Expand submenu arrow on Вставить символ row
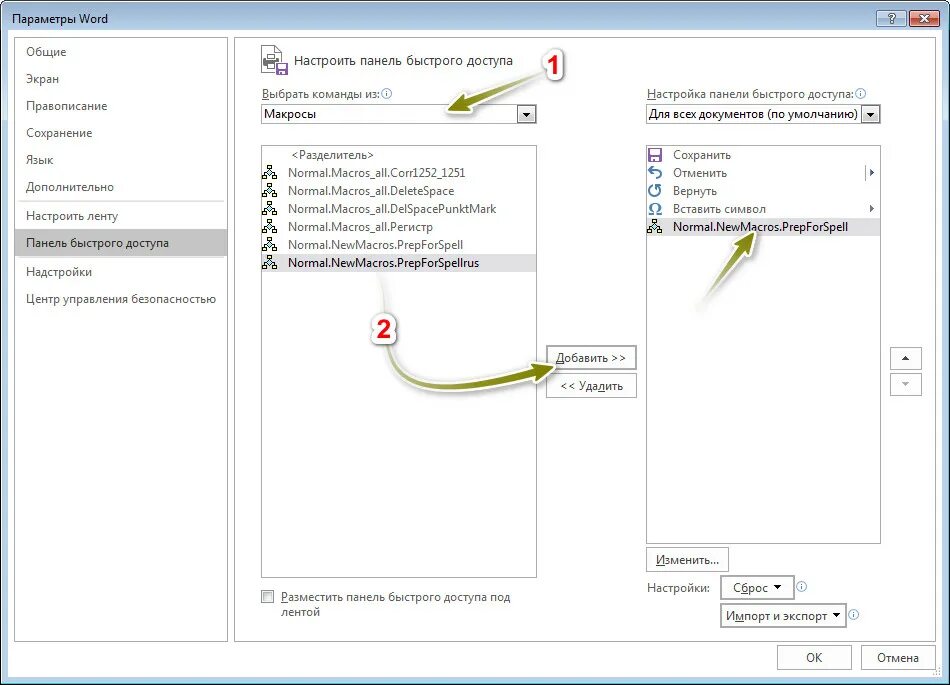The image size is (950, 685). click(x=871, y=209)
